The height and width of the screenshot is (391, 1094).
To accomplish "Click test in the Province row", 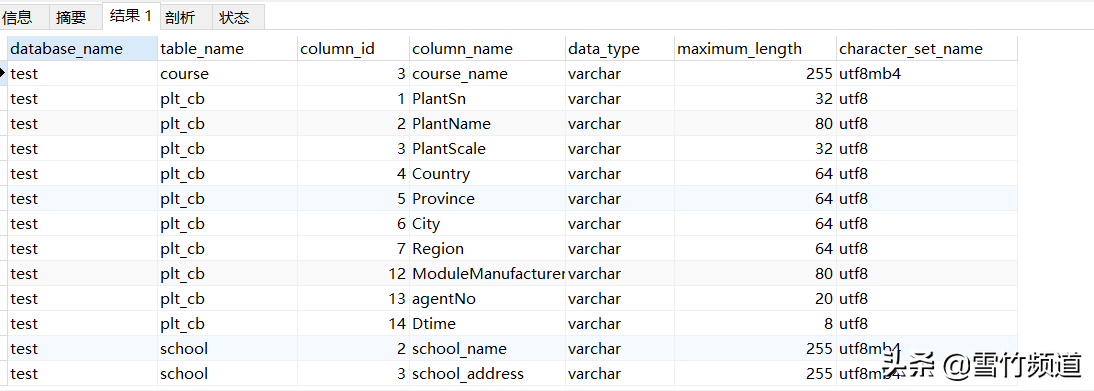I will point(82,199).
